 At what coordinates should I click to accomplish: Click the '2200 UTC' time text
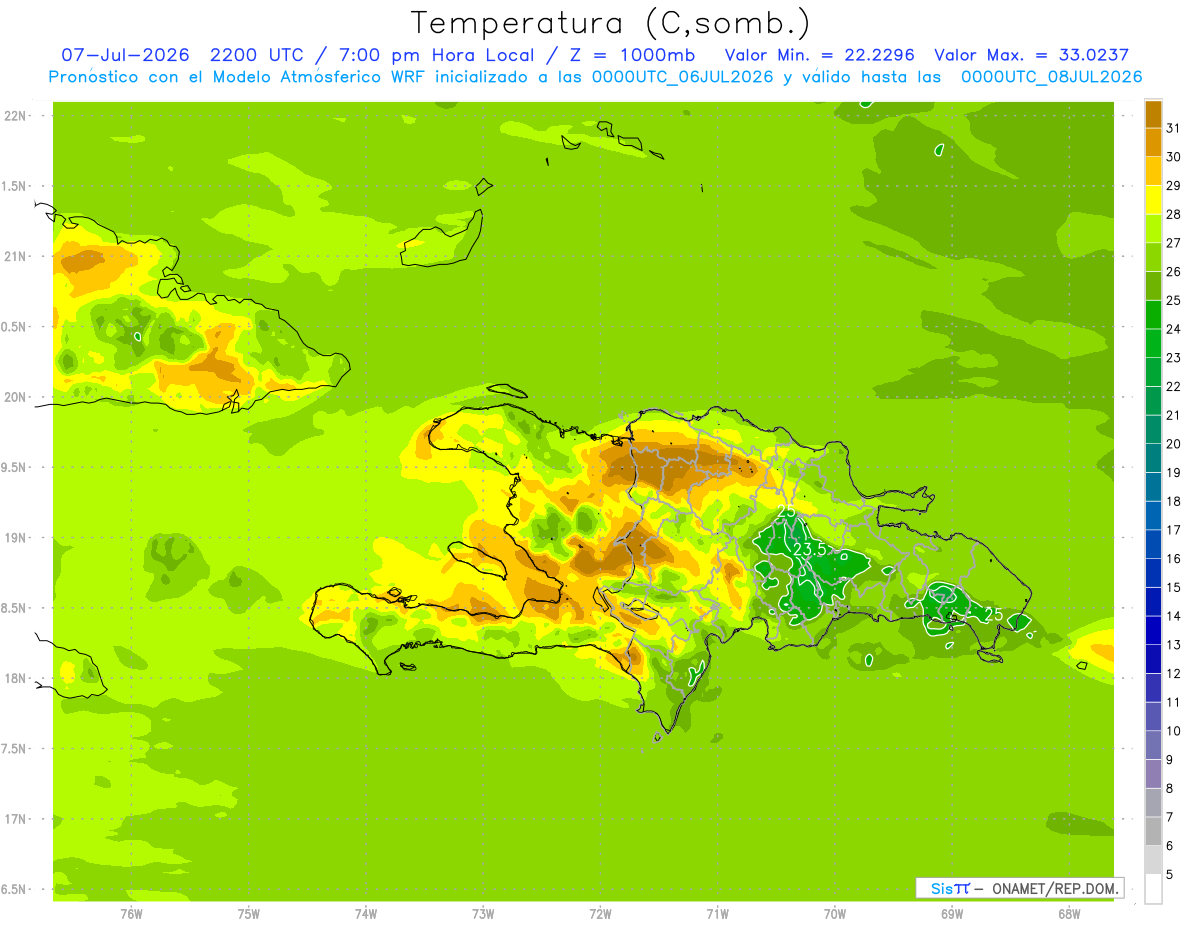coord(255,55)
